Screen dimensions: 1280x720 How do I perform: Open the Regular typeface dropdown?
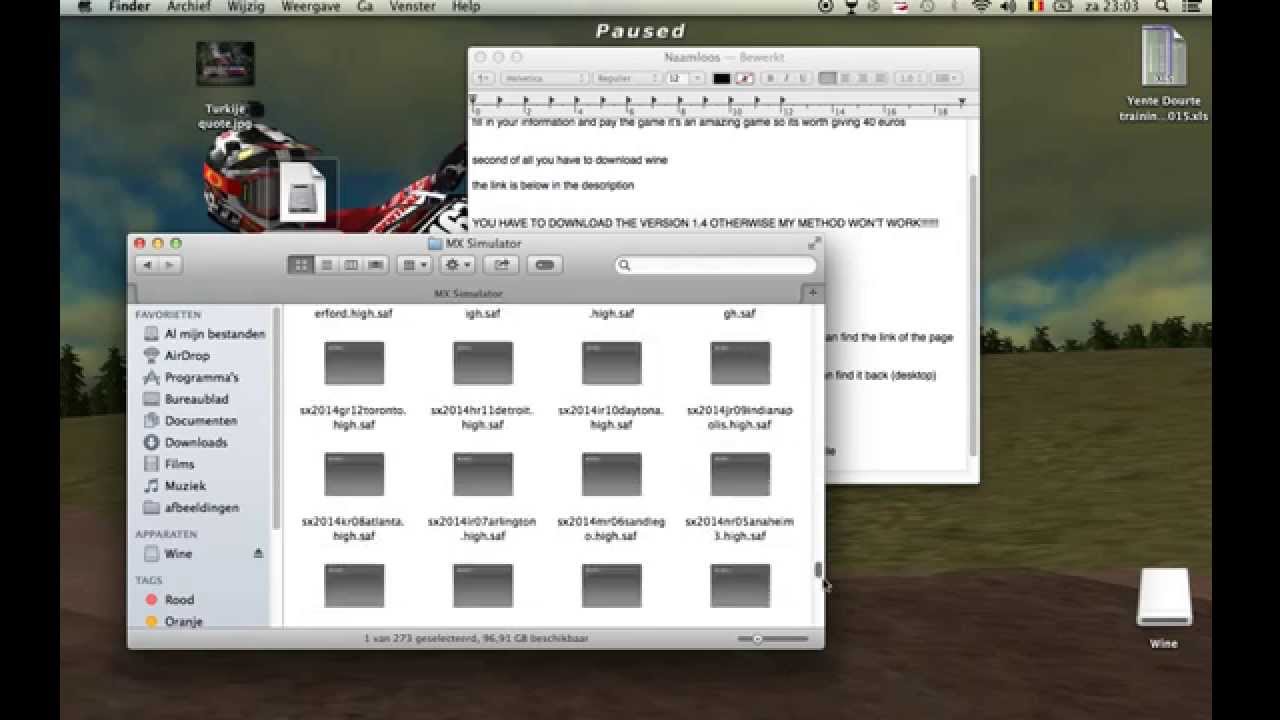[626, 78]
